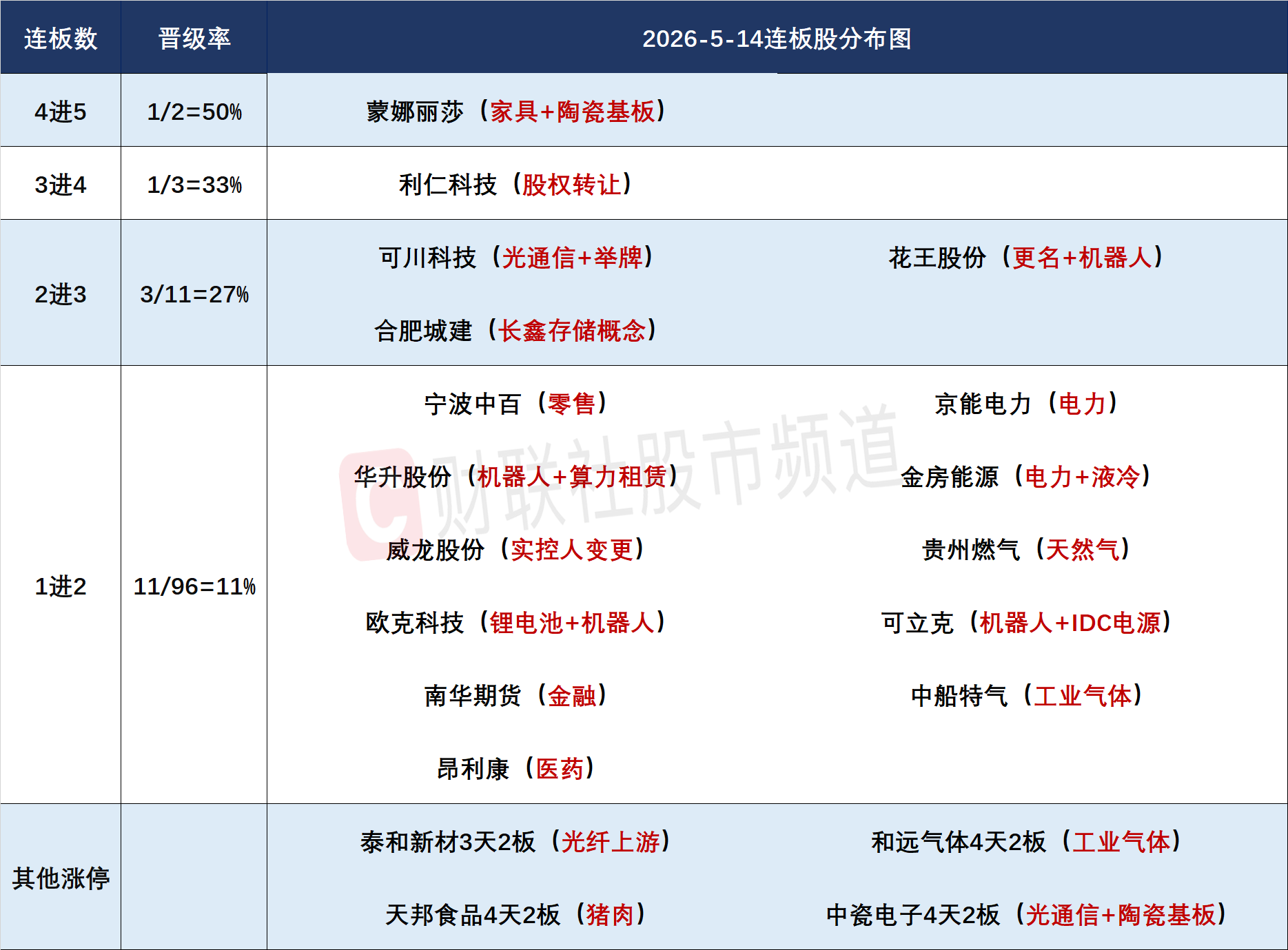Select the 1/2=50% rate cell

(x=194, y=112)
